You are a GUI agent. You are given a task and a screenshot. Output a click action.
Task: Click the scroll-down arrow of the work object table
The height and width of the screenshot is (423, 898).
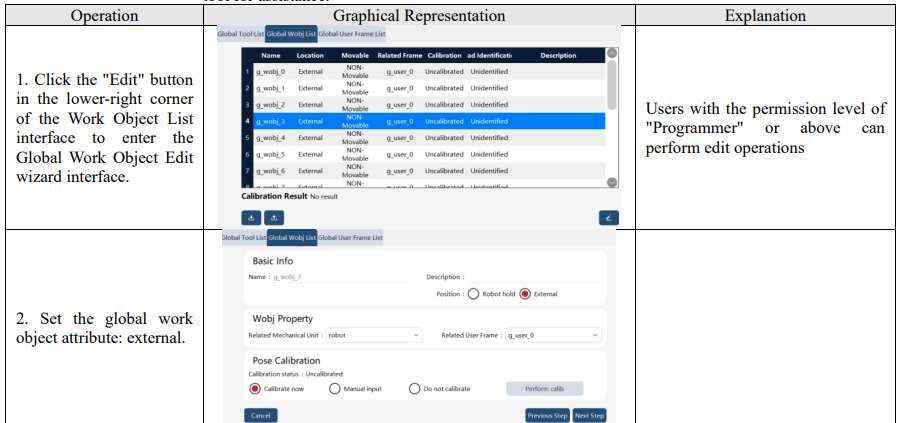point(612,182)
